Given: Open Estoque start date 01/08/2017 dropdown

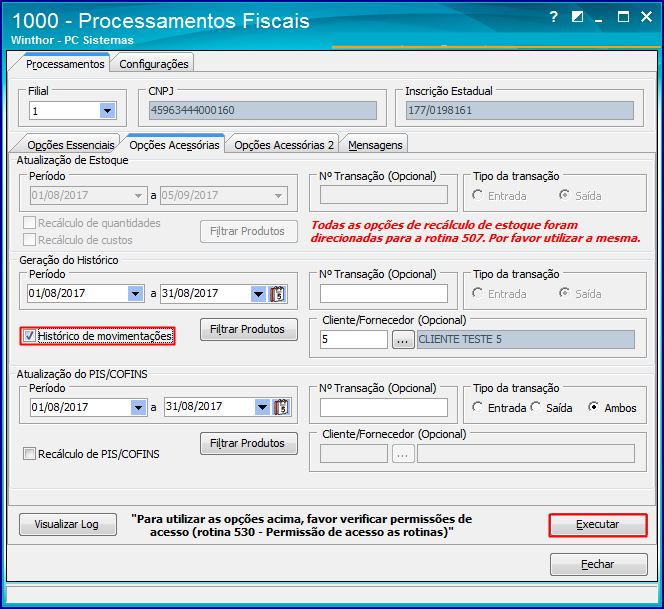Looking at the screenshot, I should click(138, 196).
